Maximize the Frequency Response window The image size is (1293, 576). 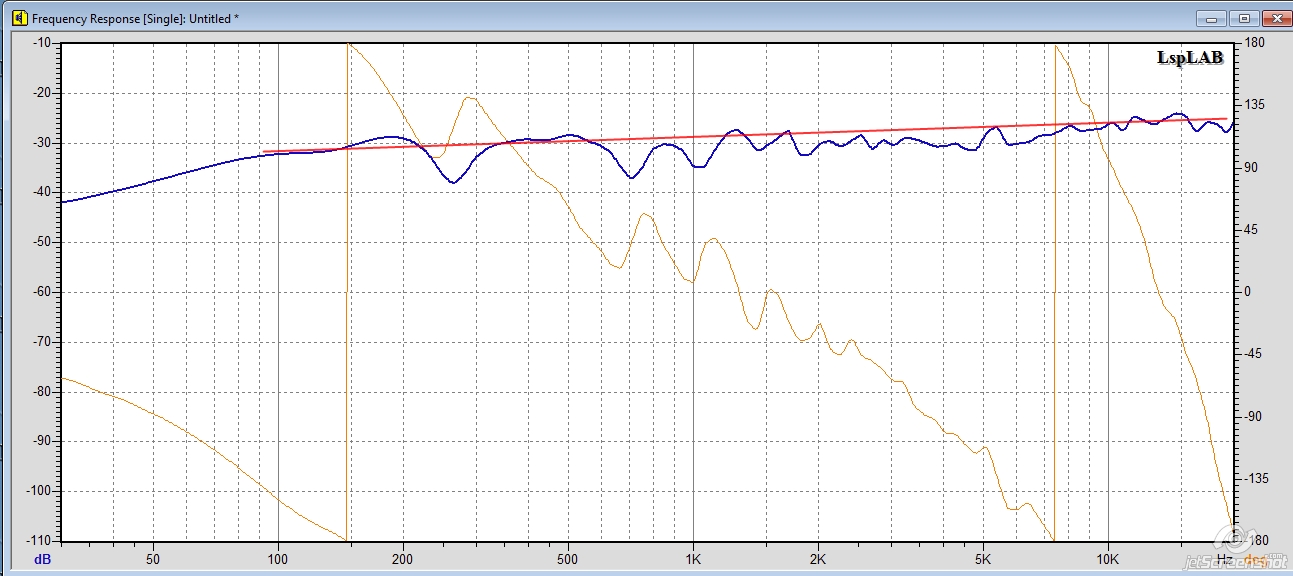point(1243,17)
